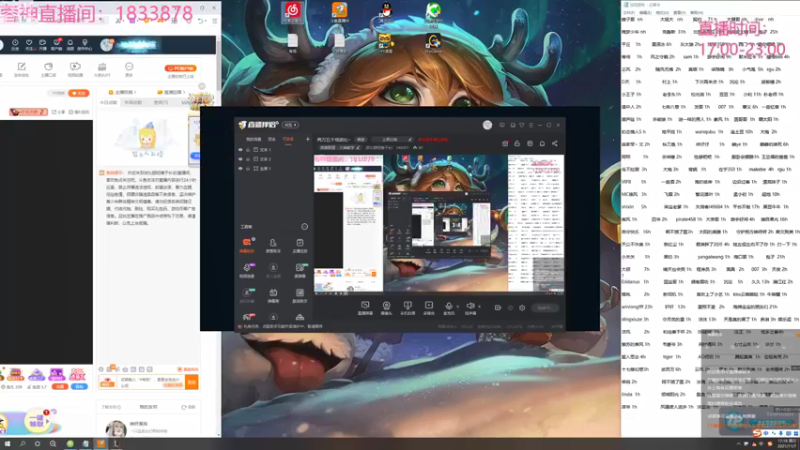Open the first orange toolbox tool

point(247,245)
